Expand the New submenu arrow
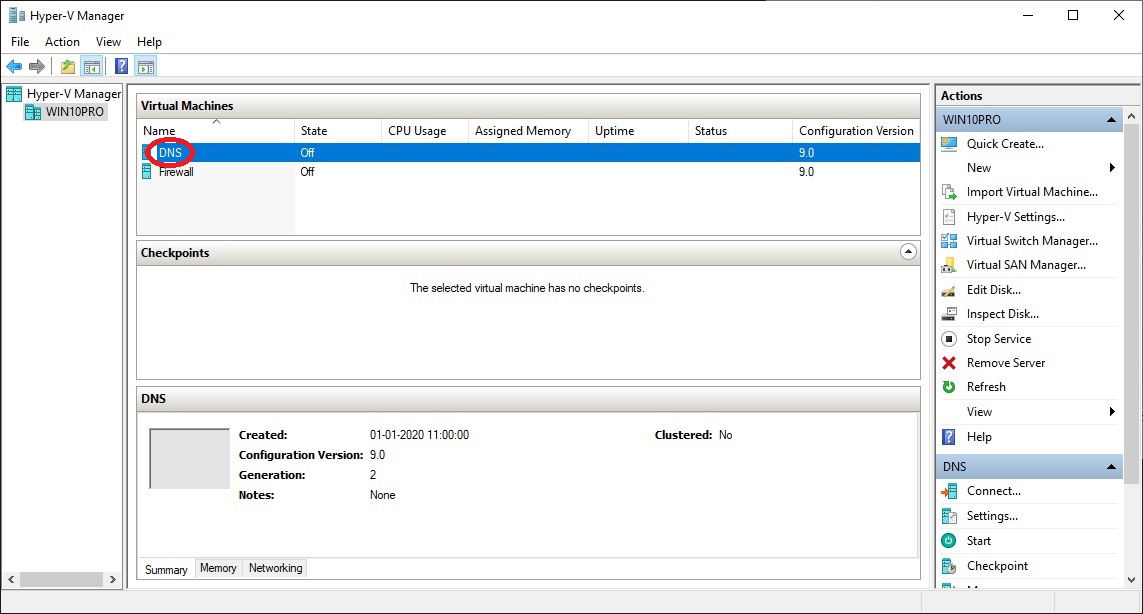Viewport: 1143px width, 614px height. click(1112, 168)
